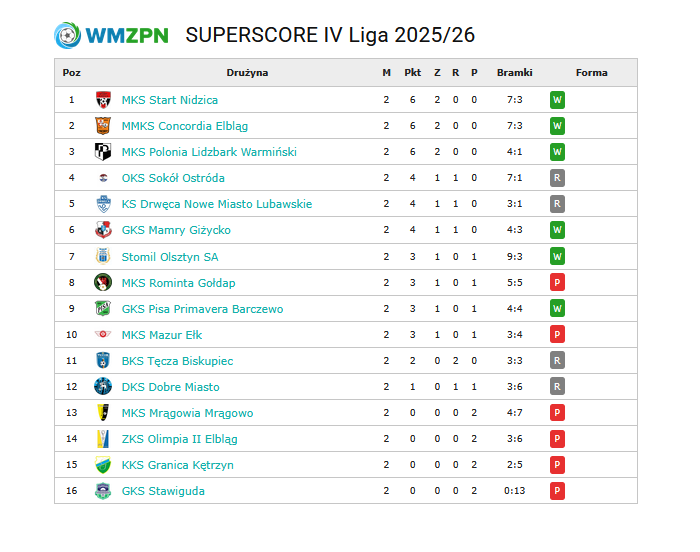Click the WMZPN logo

pyautogui.click(x=111, y=36)
